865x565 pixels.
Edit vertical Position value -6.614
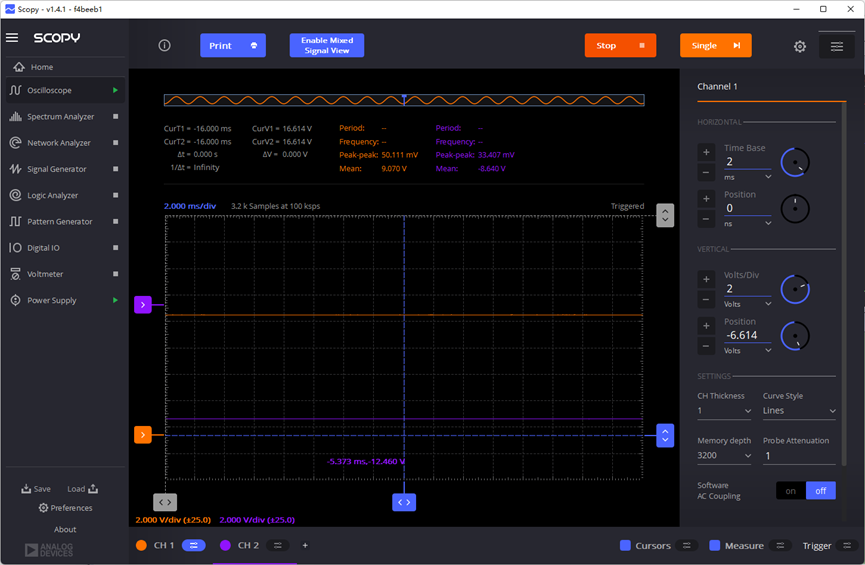click(747, 335)
